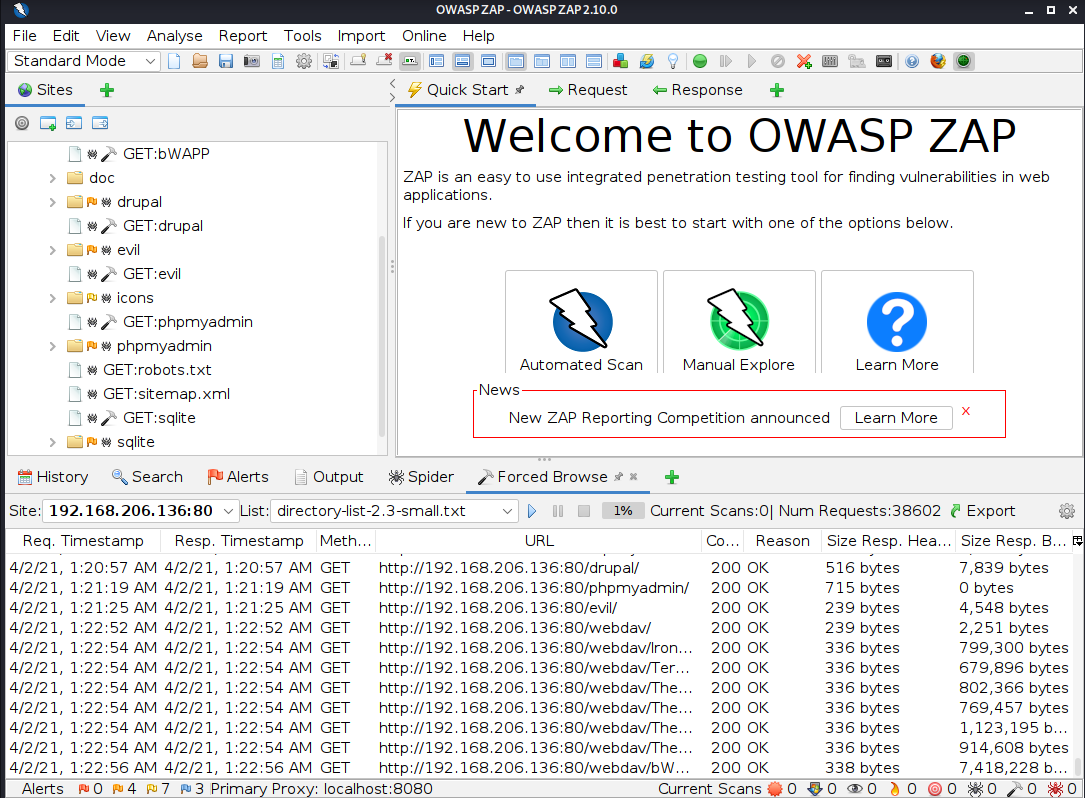Expand the icons folder in Sites tree

point(53,298)
